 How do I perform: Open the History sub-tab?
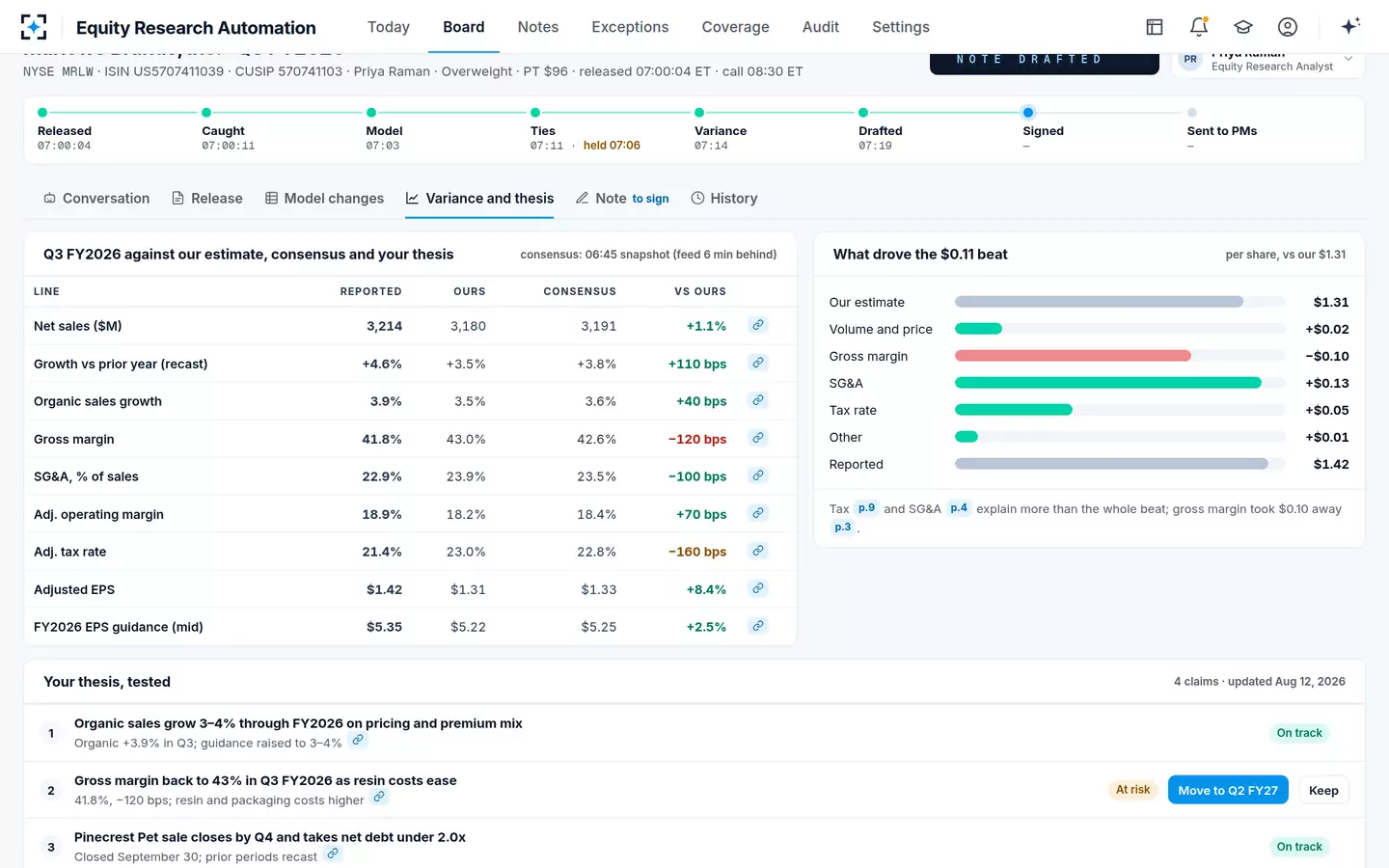click(724, 199)
